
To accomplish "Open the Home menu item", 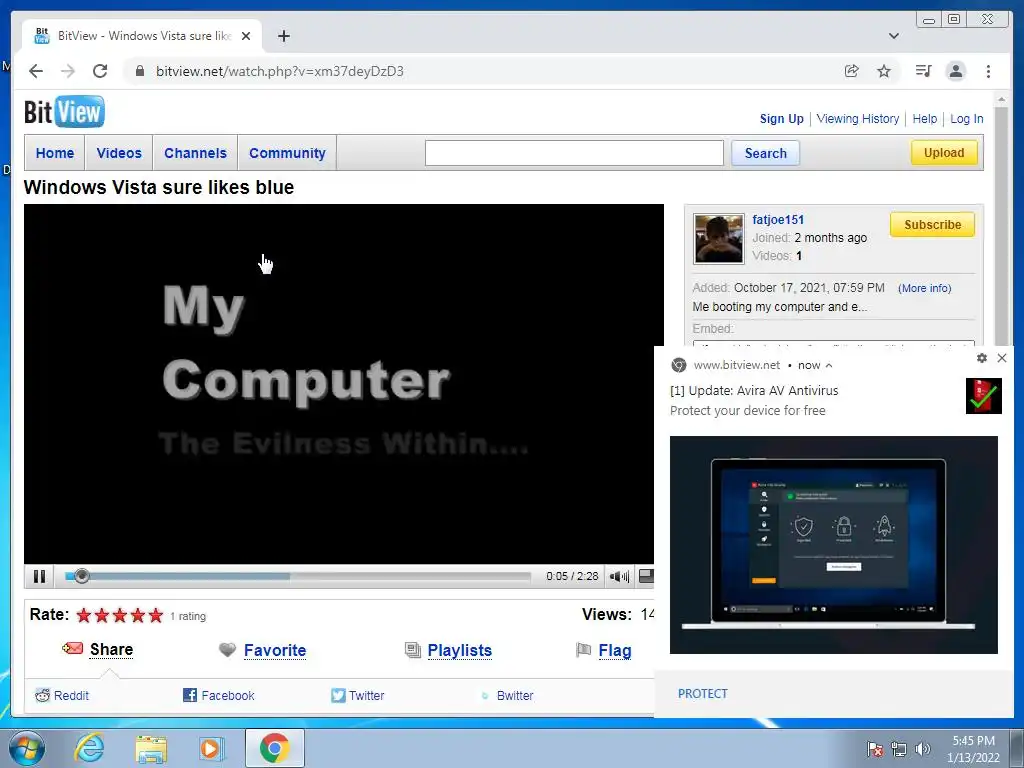I will coord(55,153).
